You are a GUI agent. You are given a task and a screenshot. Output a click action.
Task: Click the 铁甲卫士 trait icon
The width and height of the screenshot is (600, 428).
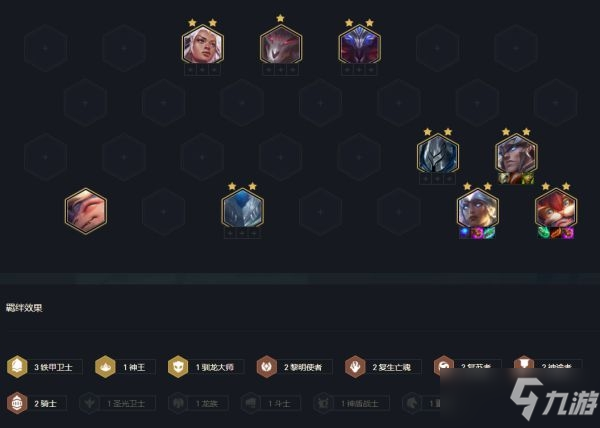coord(17,367)
